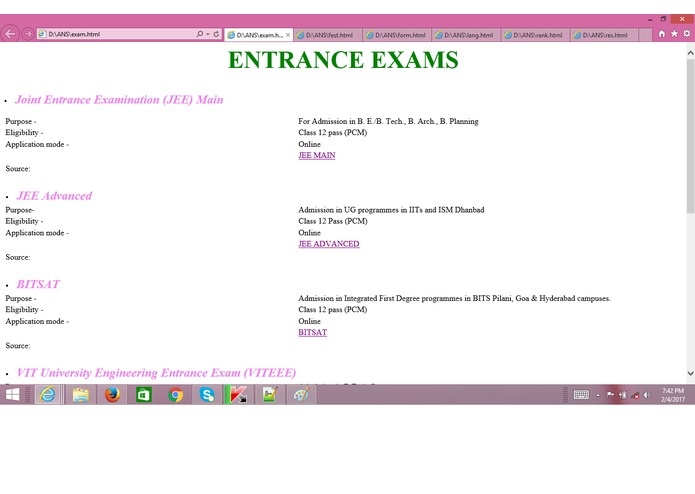
Task: Open Skype from the taskbar
Action: tap(207, 394)
